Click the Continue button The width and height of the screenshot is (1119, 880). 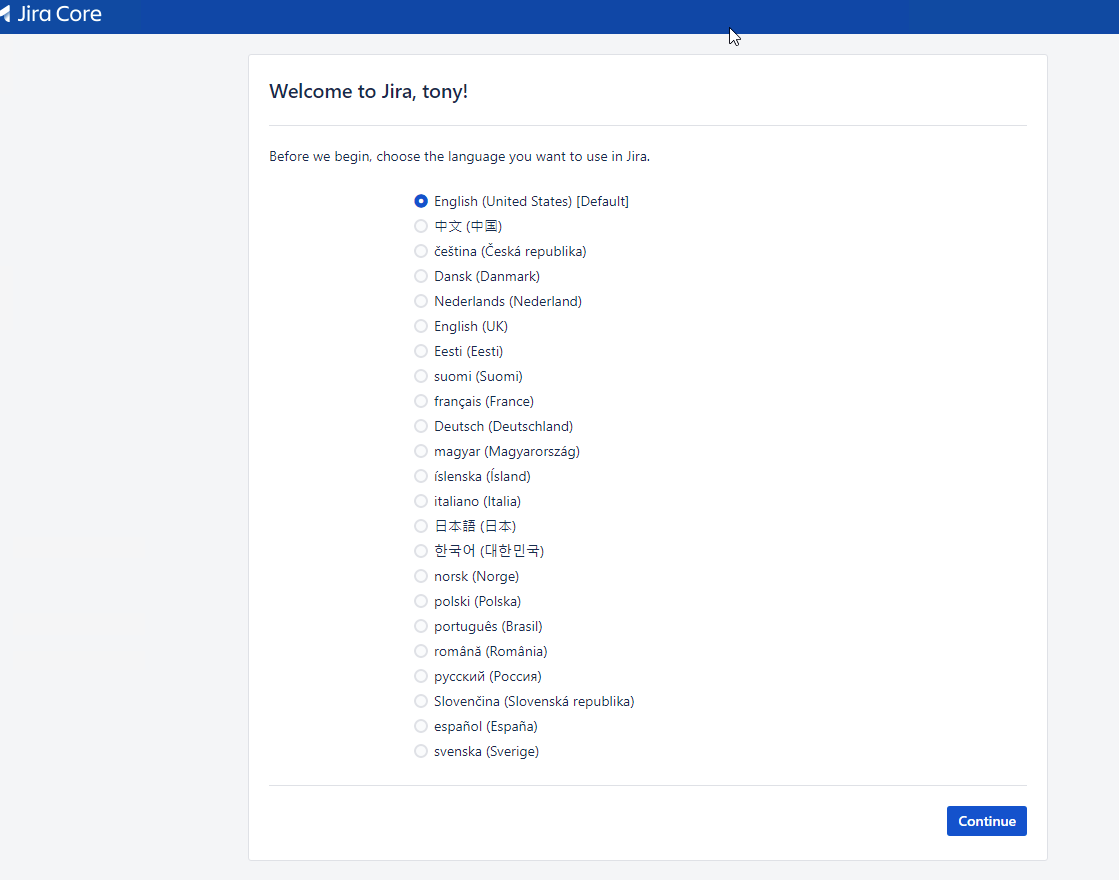(x=986, y=821)
